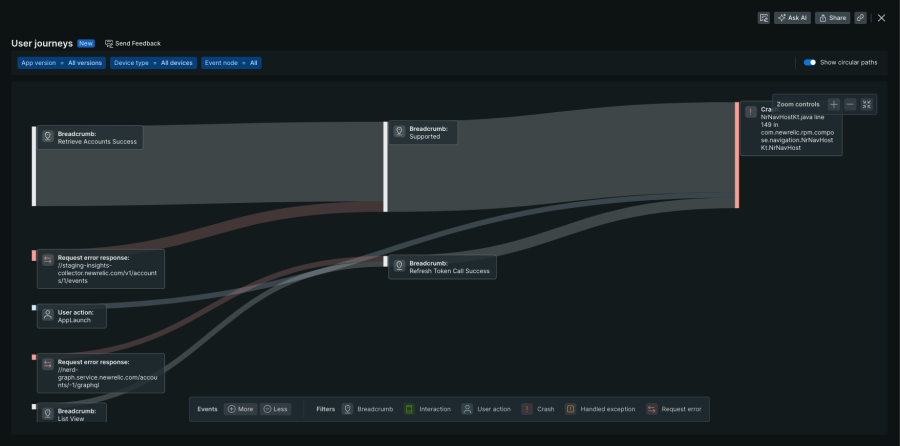Click the zoom in plus icon
This screenshot has height=446, width=900.
coord(834,104)
